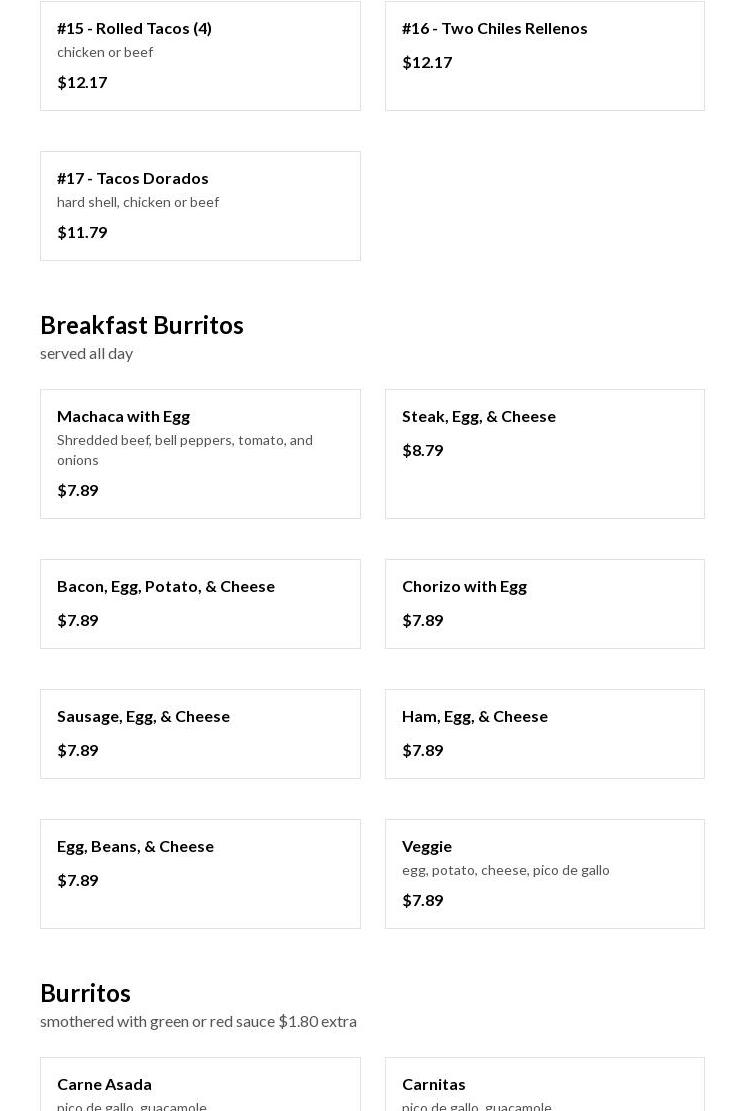Choose the #17 Tacos Dorados card
The image size is (745, 1111).
(200, 205)
